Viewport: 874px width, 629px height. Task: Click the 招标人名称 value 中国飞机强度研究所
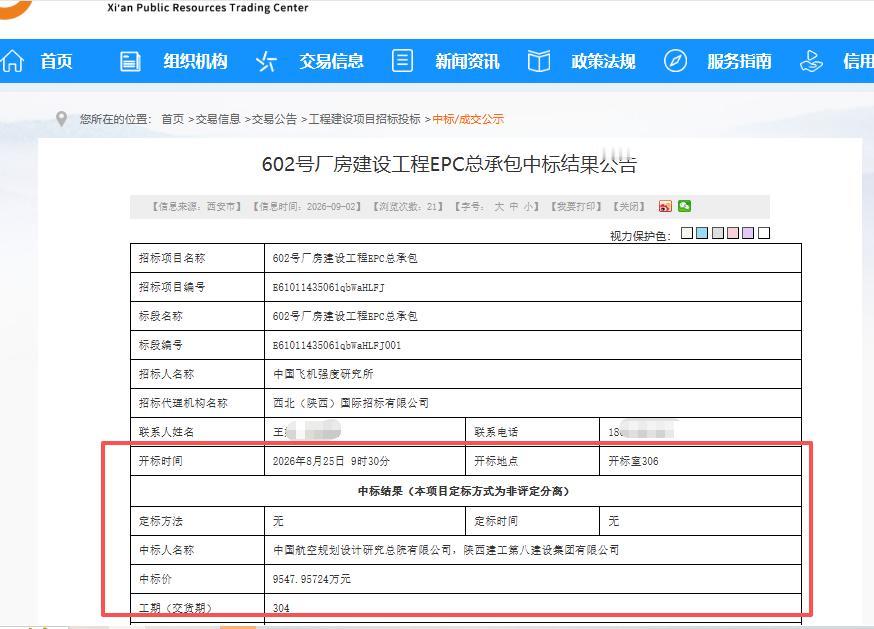tap(323, 374)
